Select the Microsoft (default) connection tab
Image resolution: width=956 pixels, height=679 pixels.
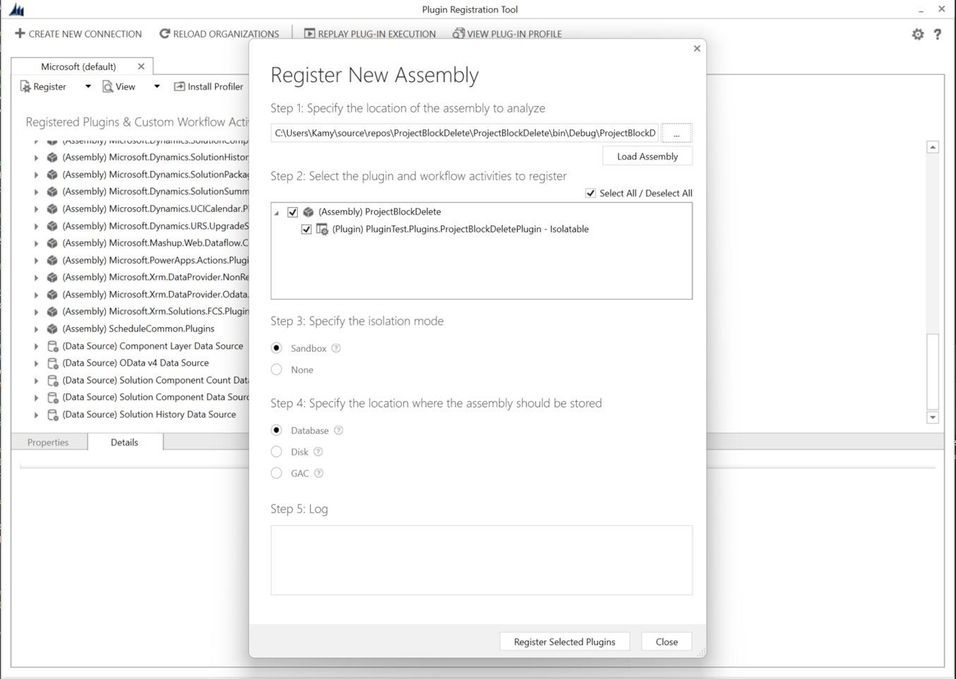pyautogui.click(x=78, y=66)
